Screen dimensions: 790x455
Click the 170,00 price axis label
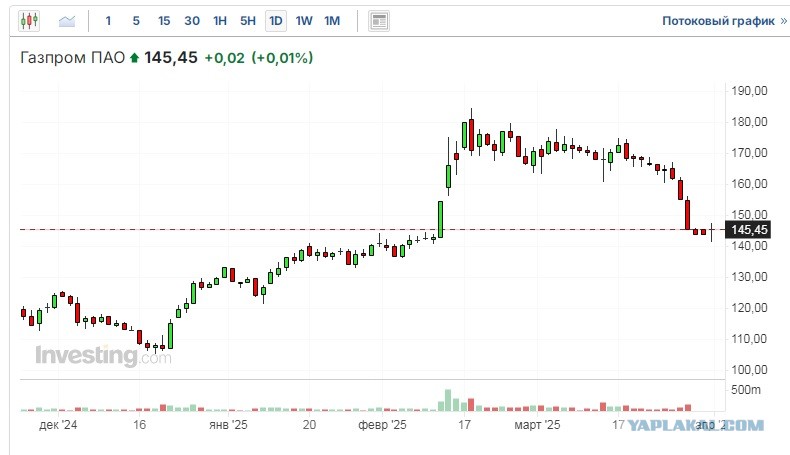pyautogui.click(x=749, y=153)
